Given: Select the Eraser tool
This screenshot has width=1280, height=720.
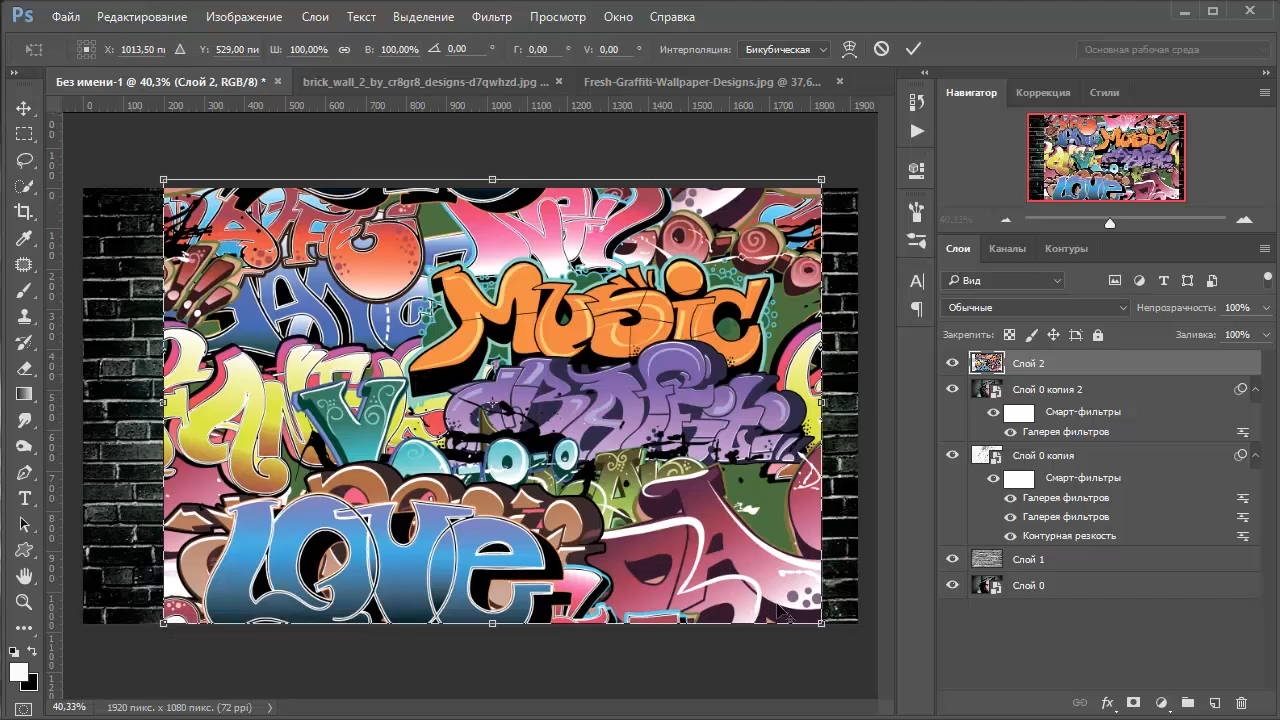Looking at the screenshot, I should click(x=24, y=368).
